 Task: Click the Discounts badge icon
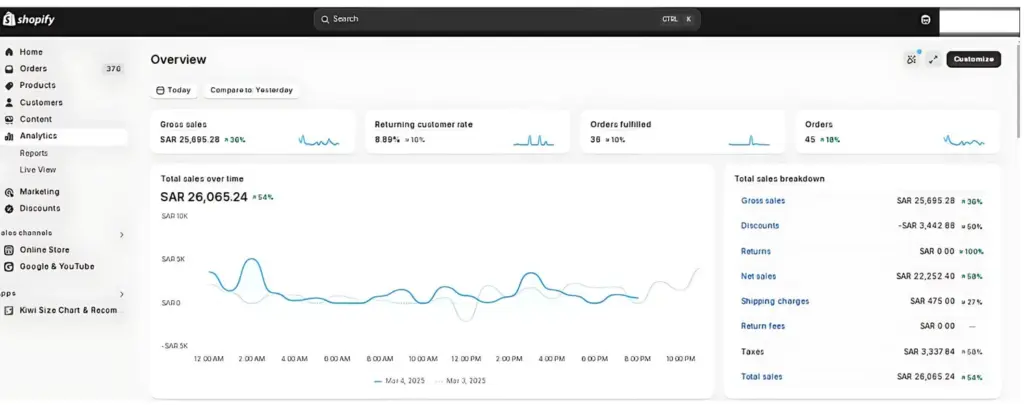click(x=9, y=209)
